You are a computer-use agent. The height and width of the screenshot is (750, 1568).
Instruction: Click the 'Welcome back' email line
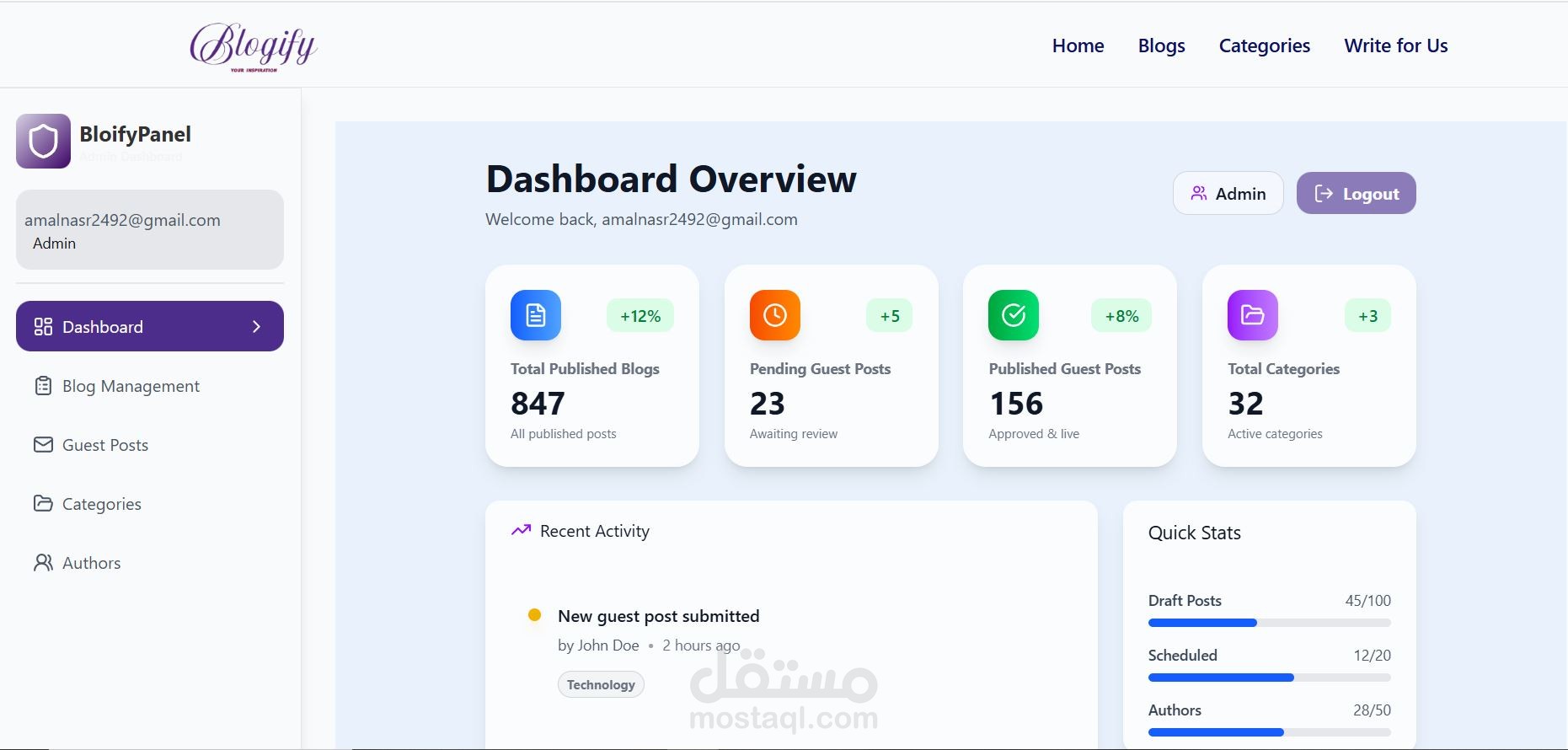coord(641,219)
